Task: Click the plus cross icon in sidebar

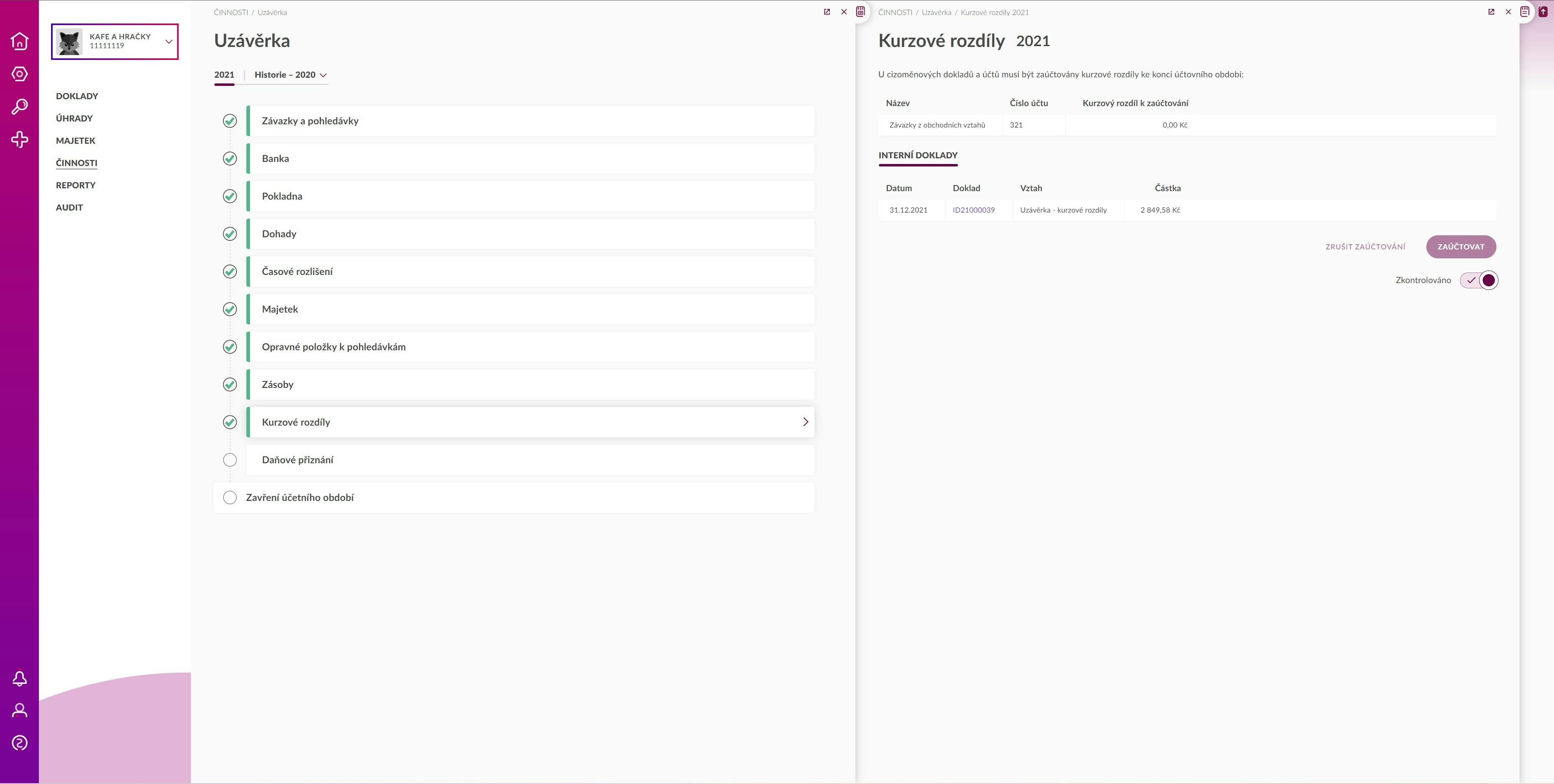Action: [x=19, y=139]
